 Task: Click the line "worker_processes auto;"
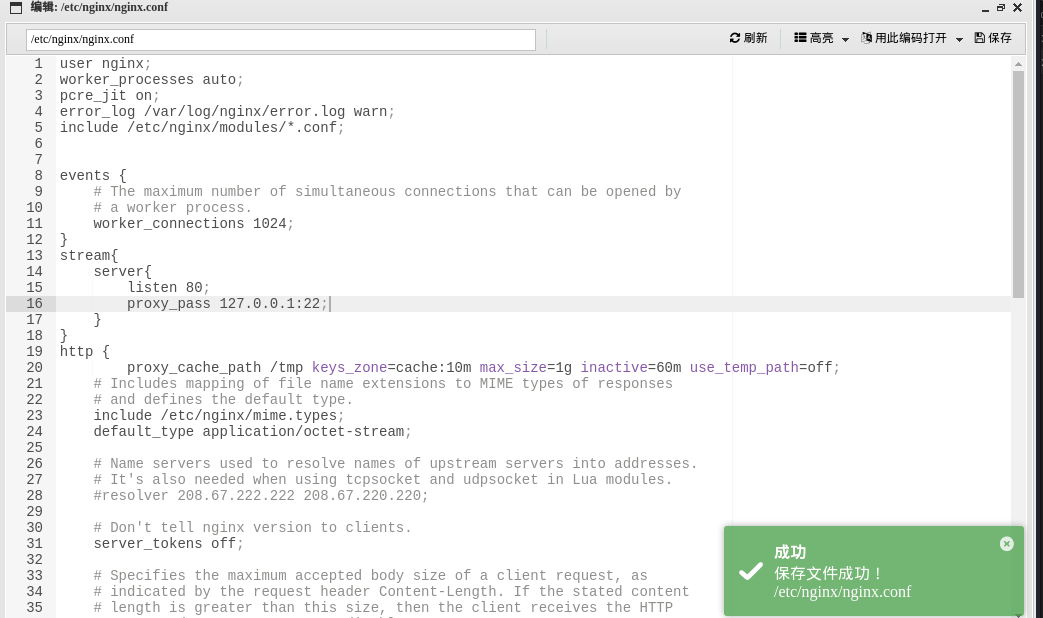(152, 80)
